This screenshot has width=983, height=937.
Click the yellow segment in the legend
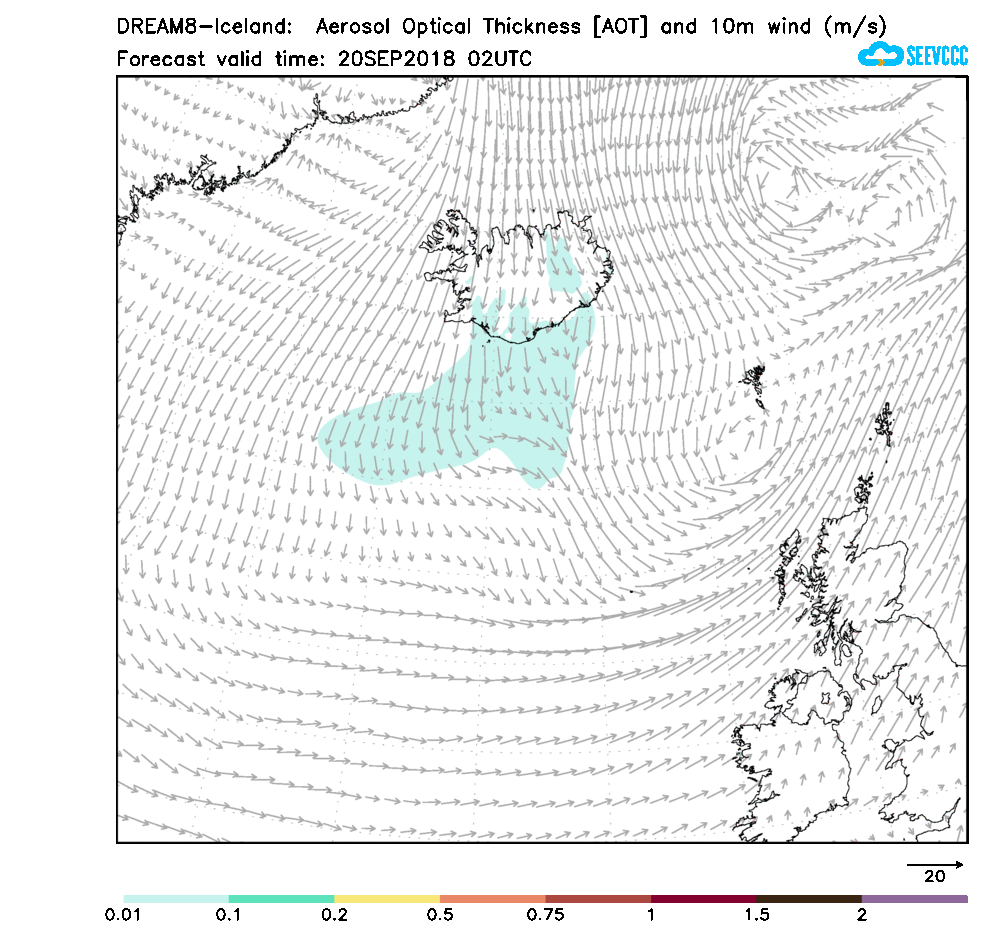[387, 899]
